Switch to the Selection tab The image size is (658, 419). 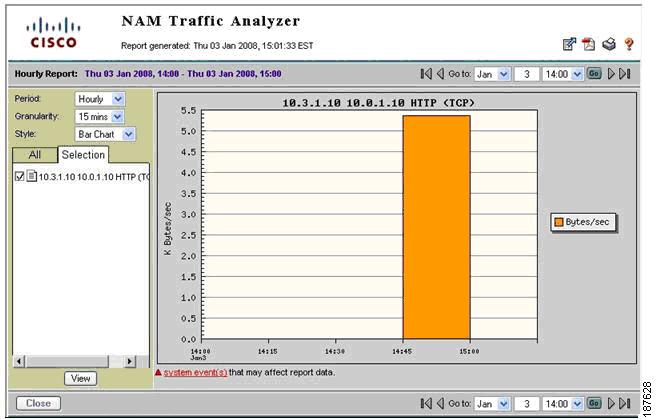[83, 155]
